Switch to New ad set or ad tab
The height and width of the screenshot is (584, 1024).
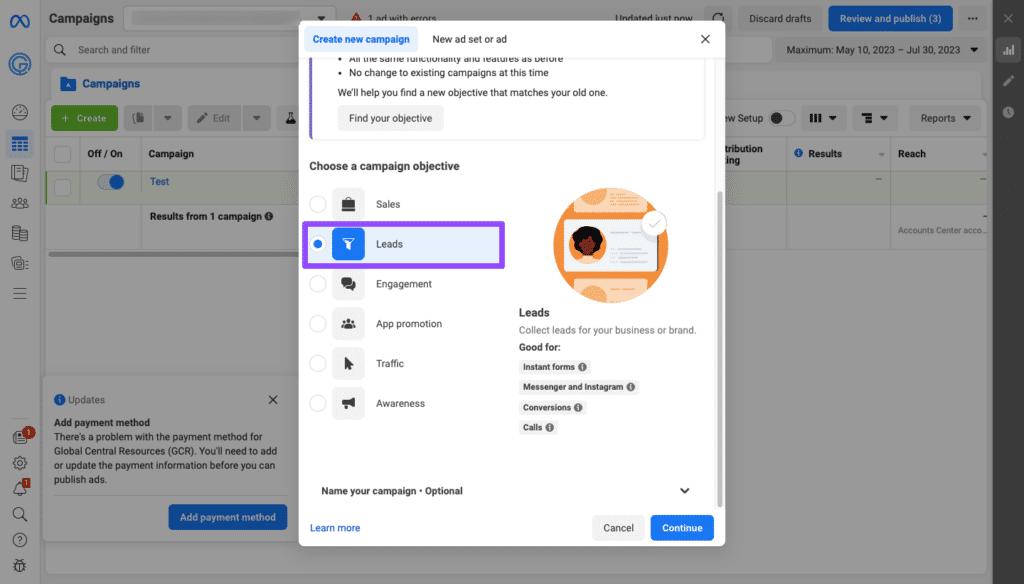click(x=470, y=39)
